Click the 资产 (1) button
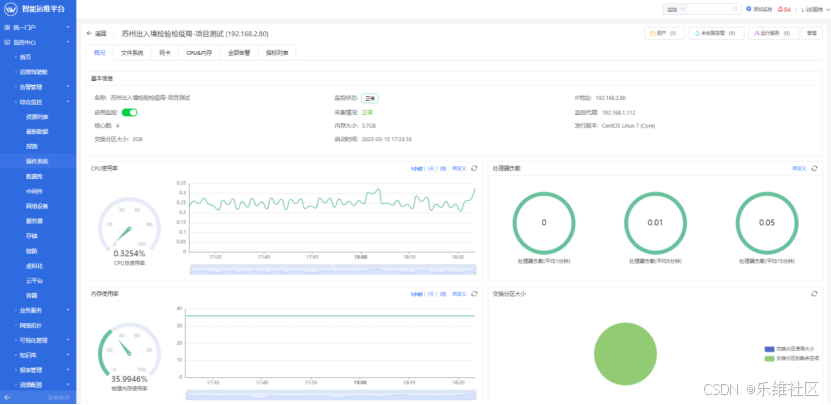This screenshot has height=405, width=831. click(x=664, y=33)
